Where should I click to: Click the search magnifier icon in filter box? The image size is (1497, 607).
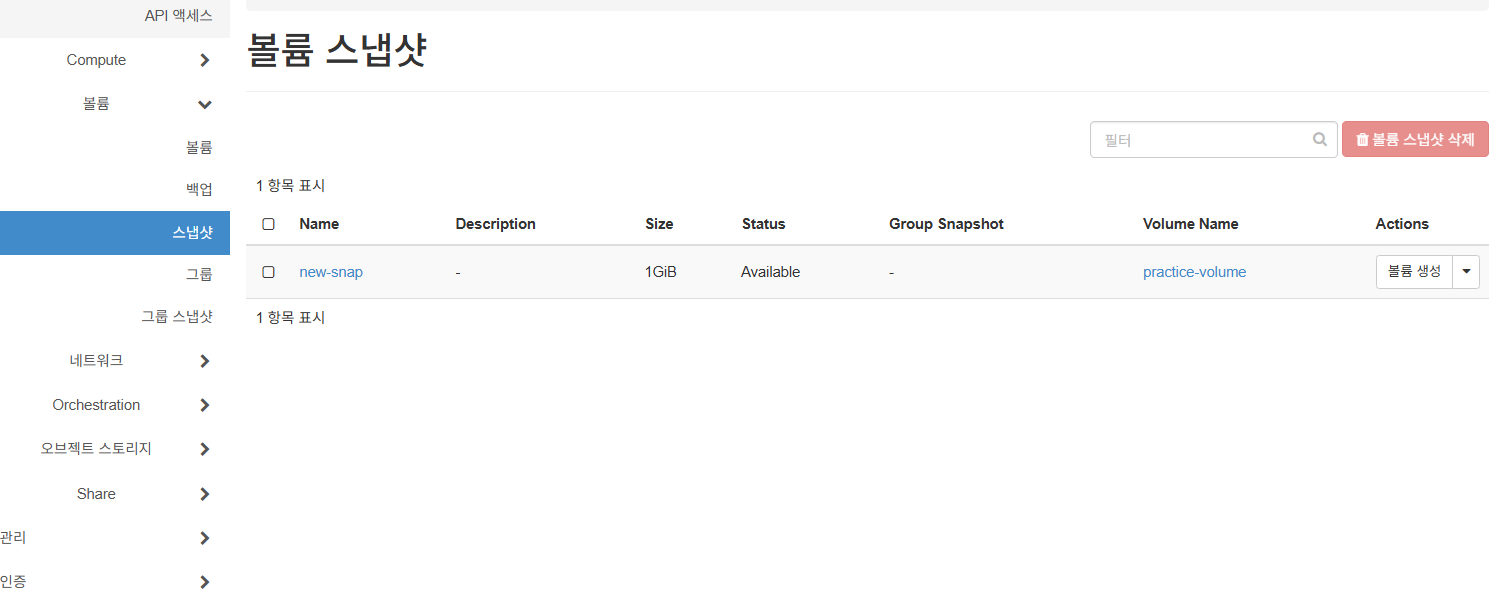coord(1320,140)
